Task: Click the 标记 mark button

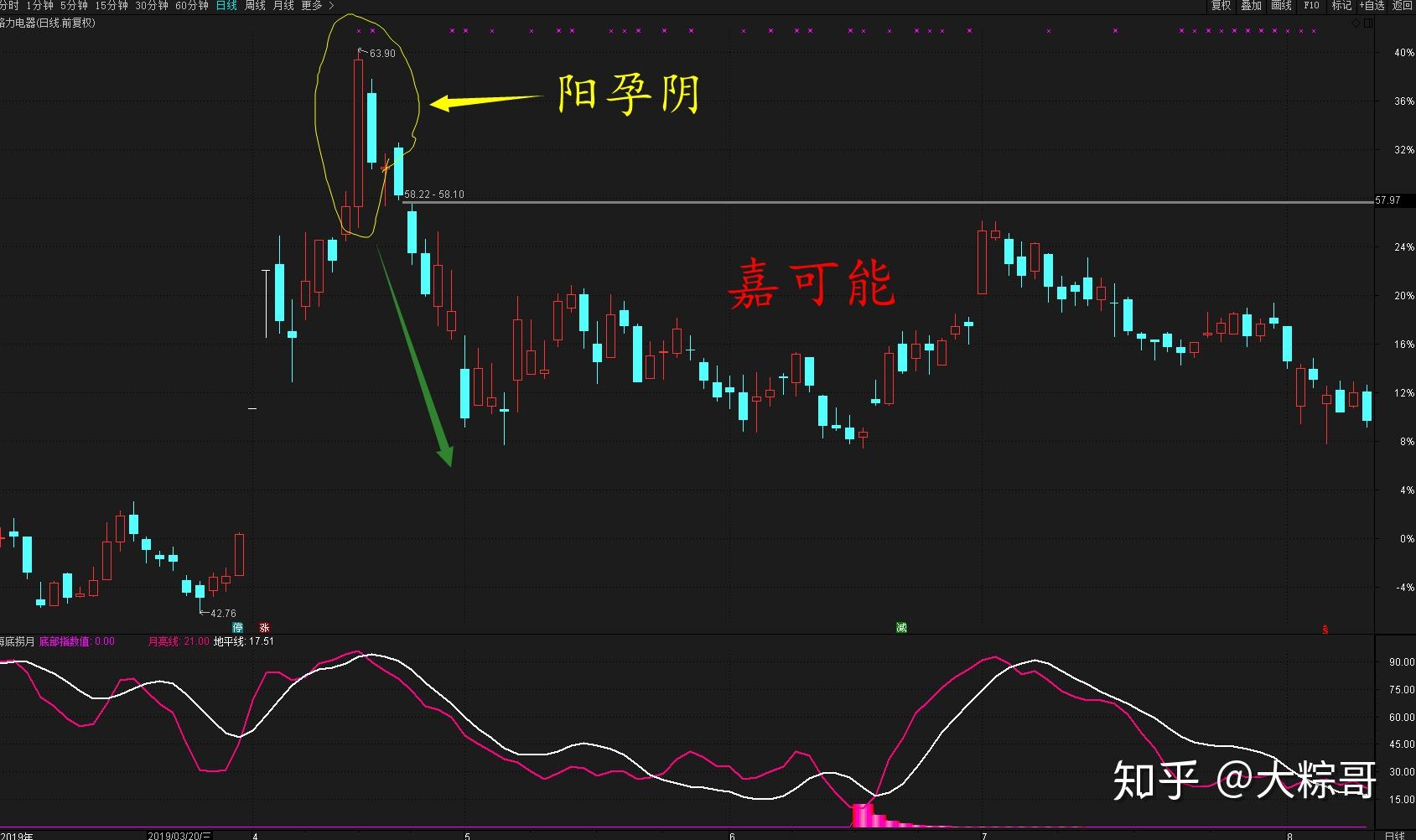Action: pyautogui.click(x=1341, y=6)
